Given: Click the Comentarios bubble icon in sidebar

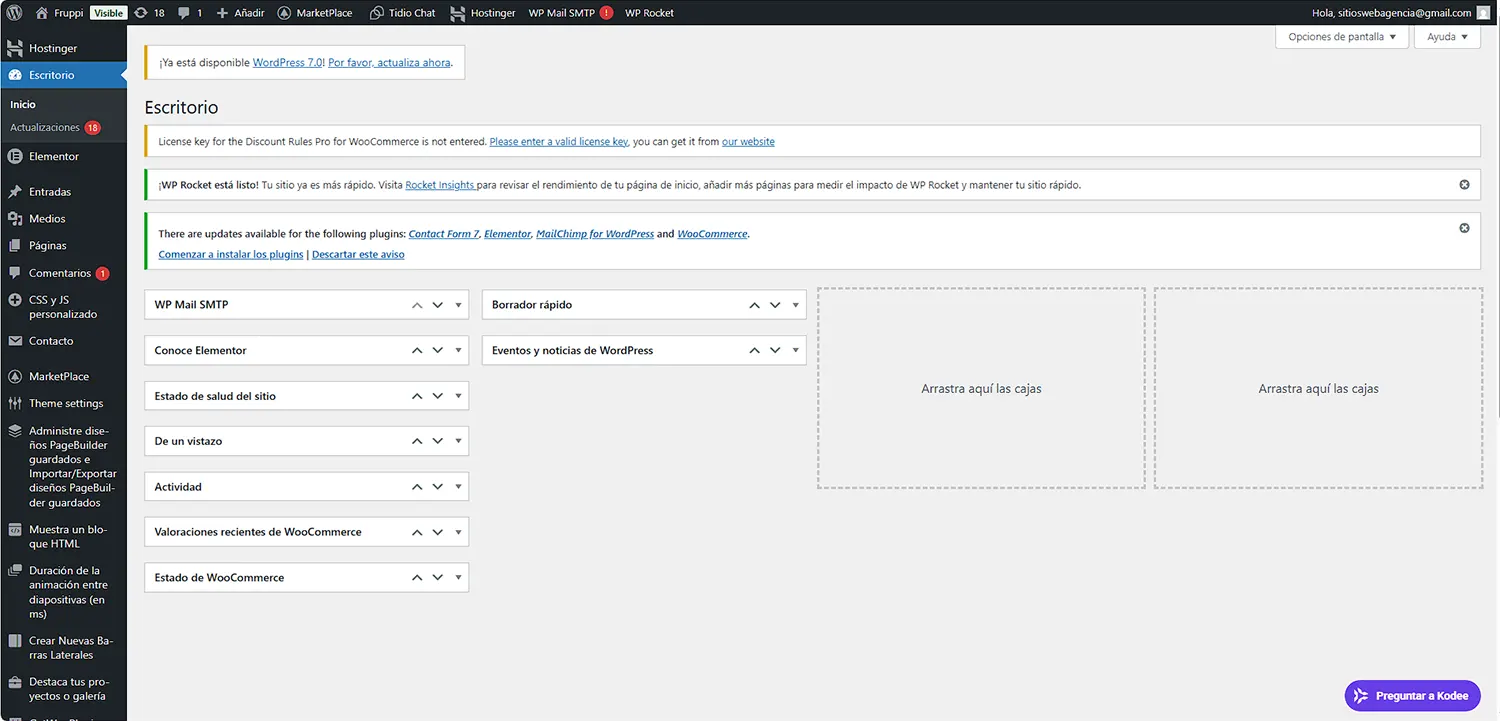Looking at the screenshot, I should click(15, 273).
